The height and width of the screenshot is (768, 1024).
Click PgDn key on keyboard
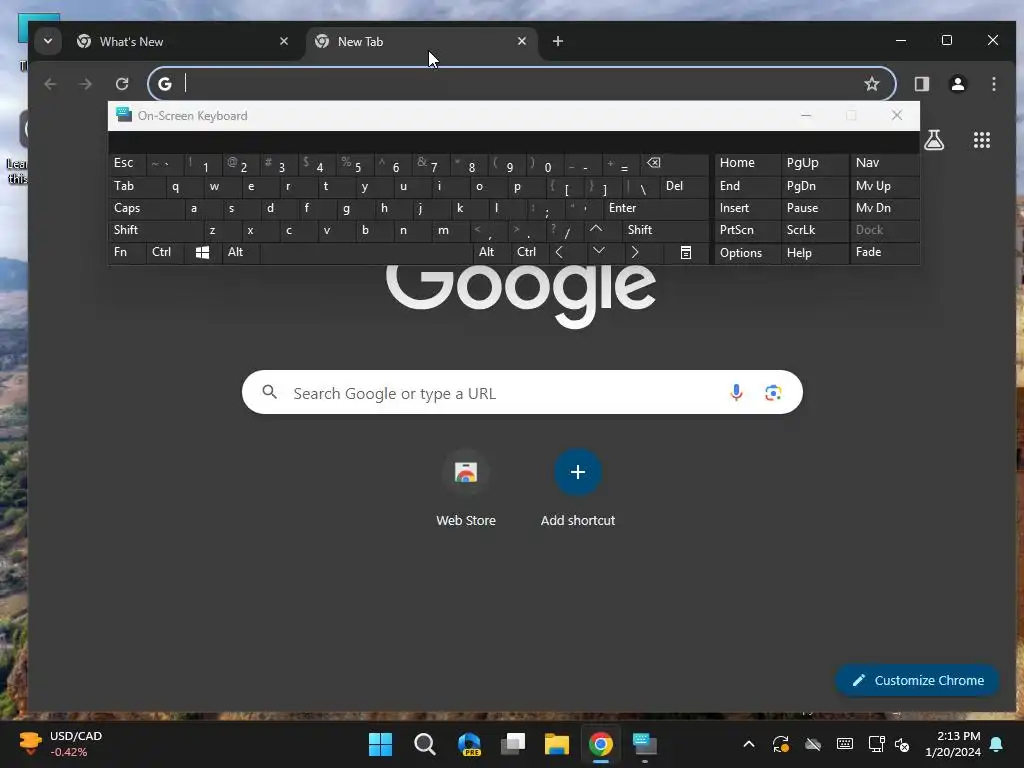(814, 186)
